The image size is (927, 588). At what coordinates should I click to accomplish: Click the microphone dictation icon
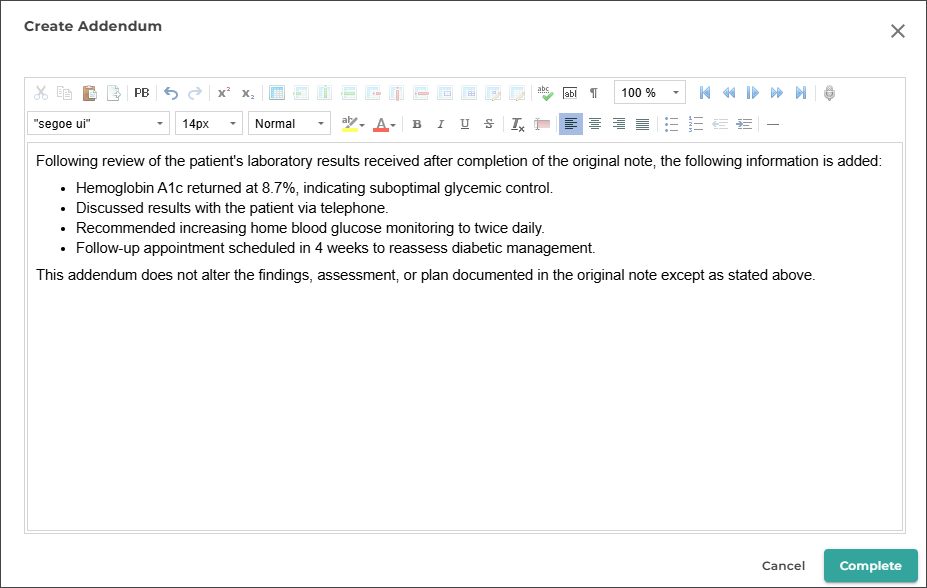829,93
